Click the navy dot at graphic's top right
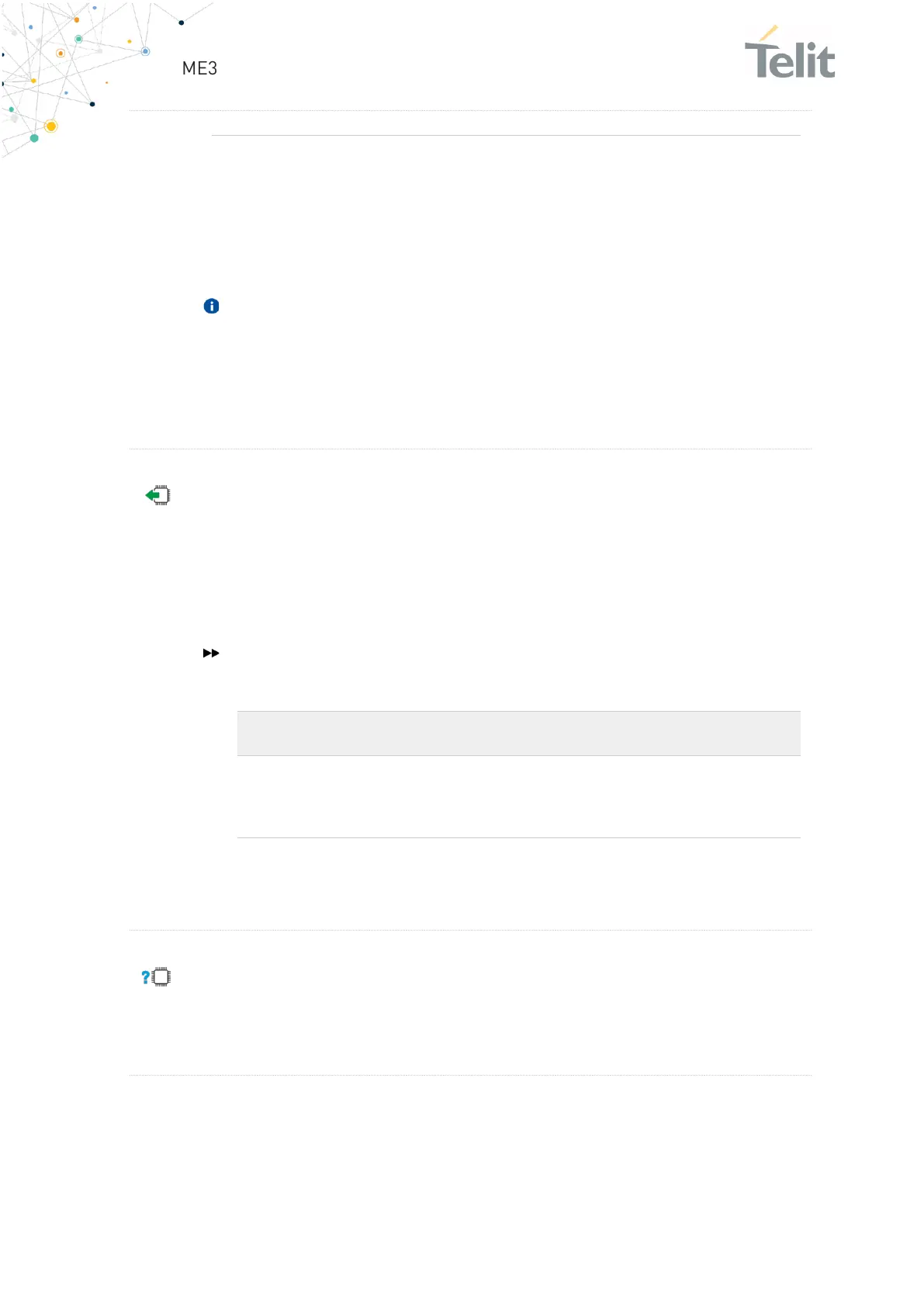This screenshot has width=924, height=1307. click(x=182, y=23)
